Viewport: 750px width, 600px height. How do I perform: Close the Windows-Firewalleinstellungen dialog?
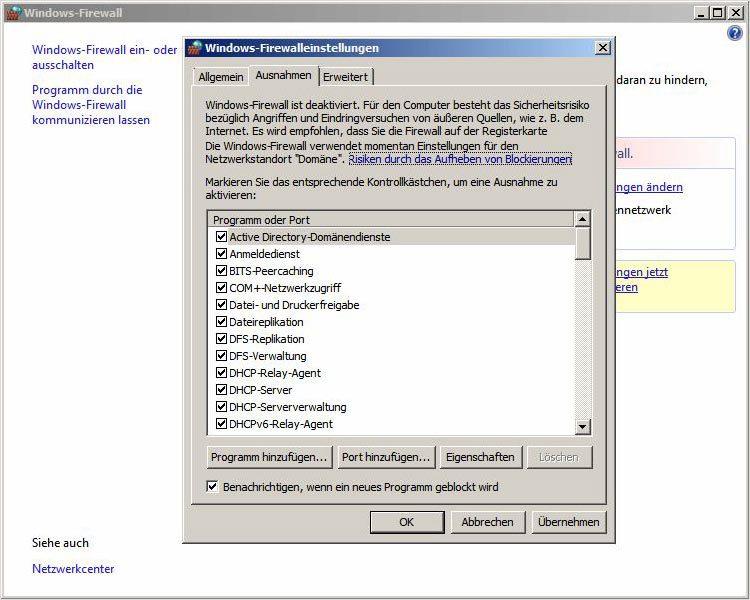click(602, 48)
